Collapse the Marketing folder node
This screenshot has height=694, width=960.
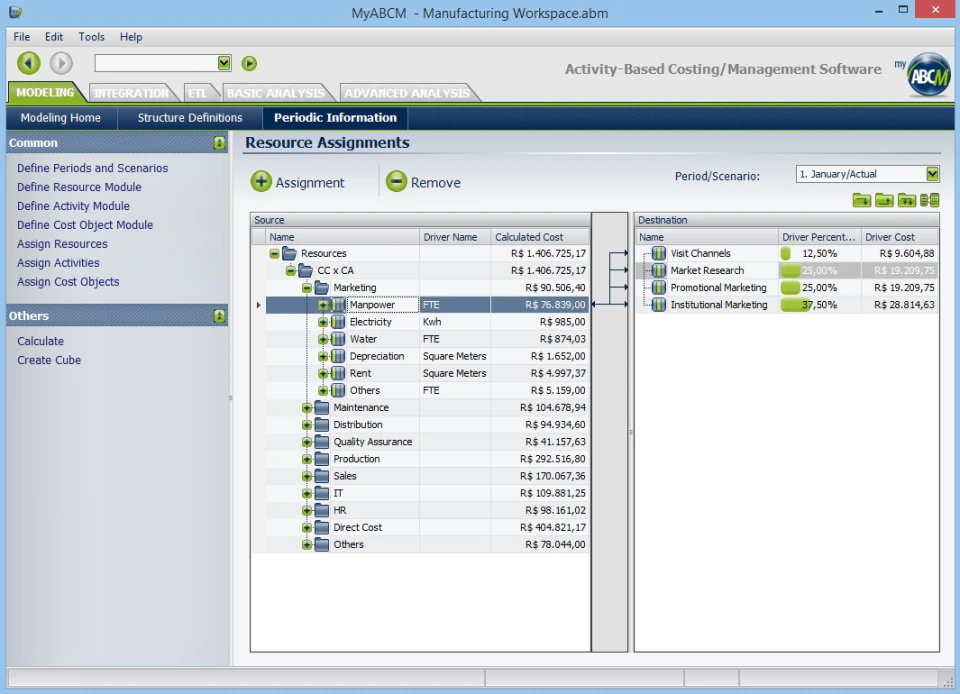pyautogui.click(x=307, y=288)
